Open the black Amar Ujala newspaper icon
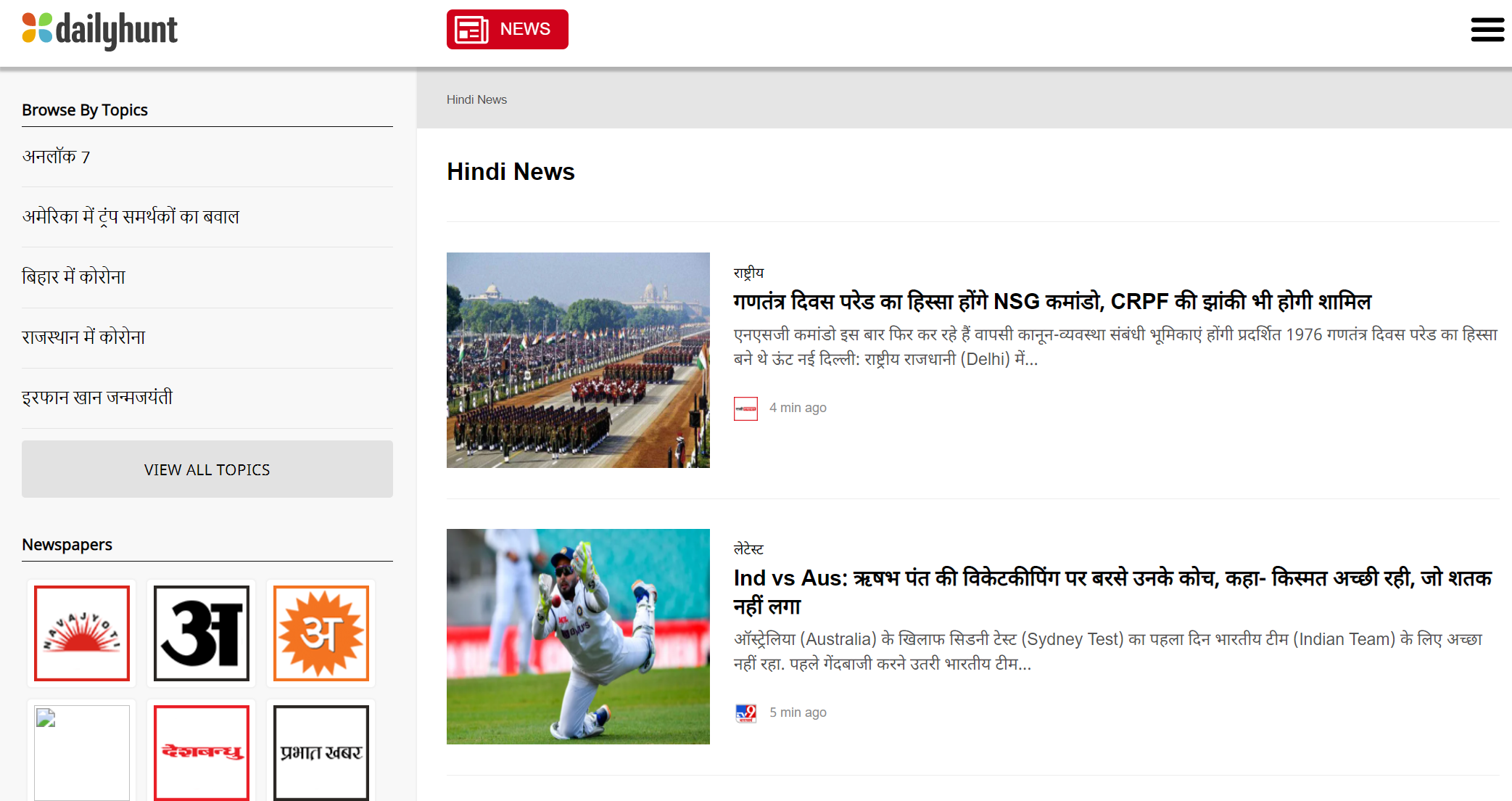 pos(202,633)
